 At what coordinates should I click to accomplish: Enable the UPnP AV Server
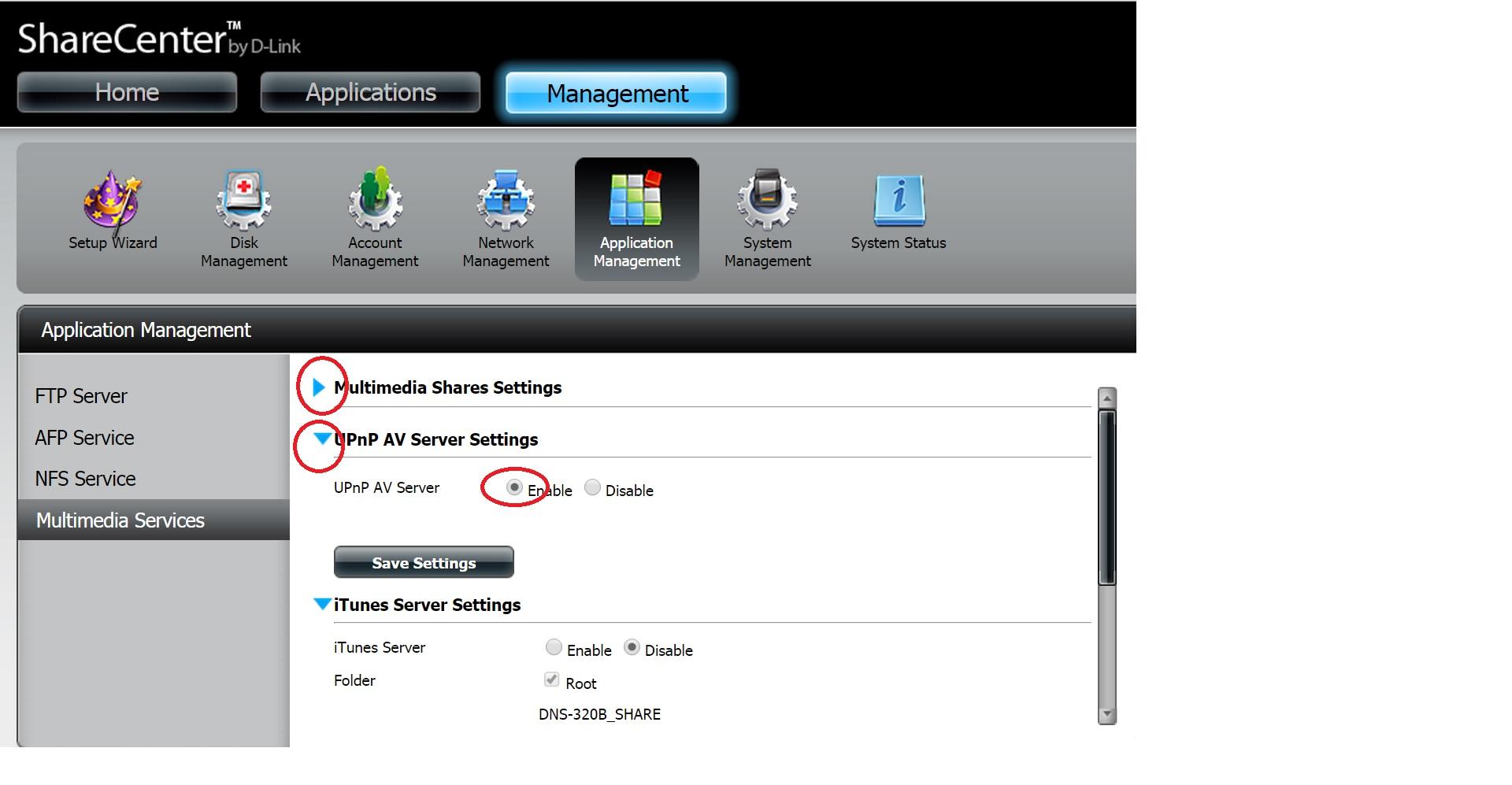coord(514,487)
